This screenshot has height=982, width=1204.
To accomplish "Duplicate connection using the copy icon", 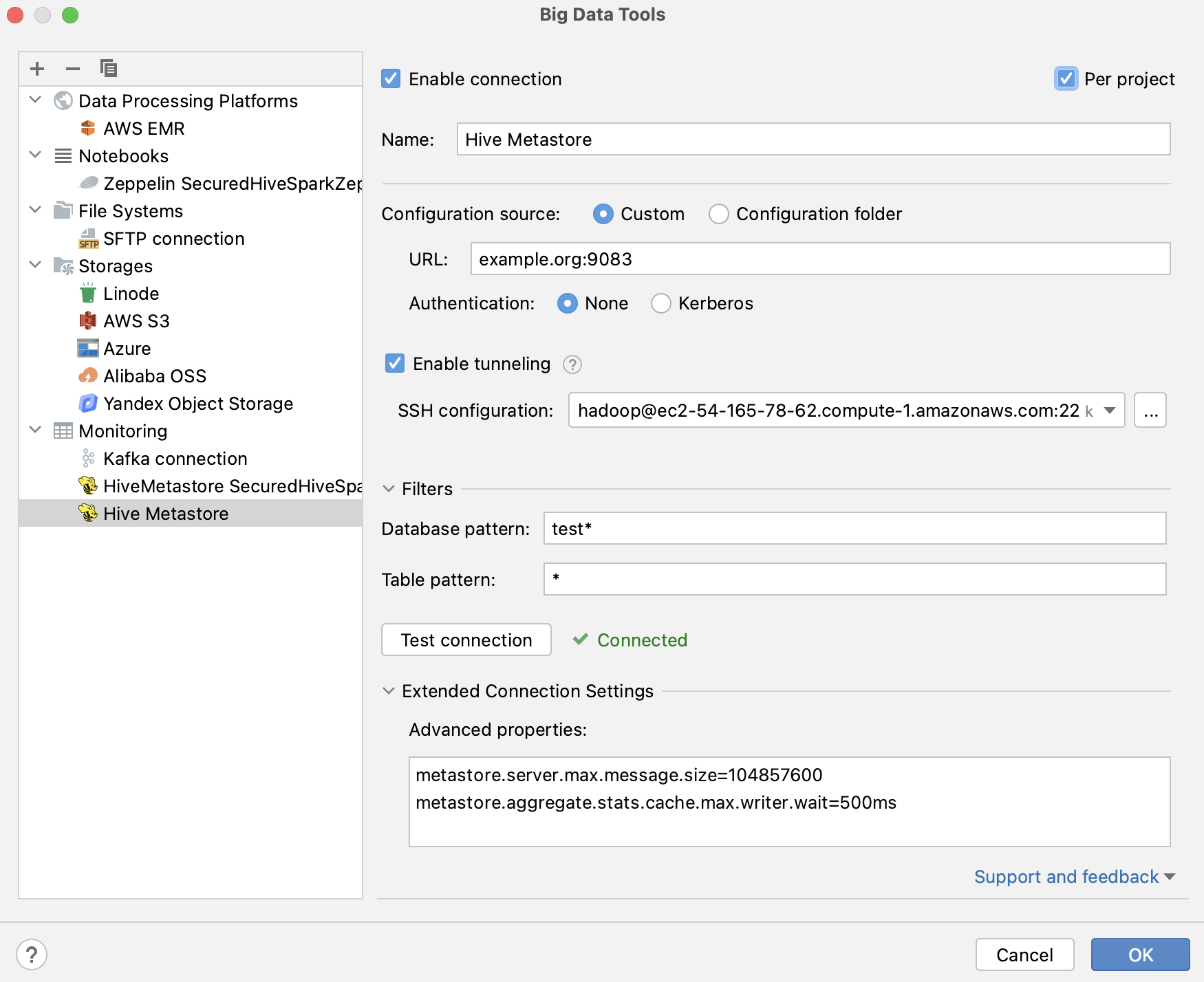I will click(x=108, y=68).
